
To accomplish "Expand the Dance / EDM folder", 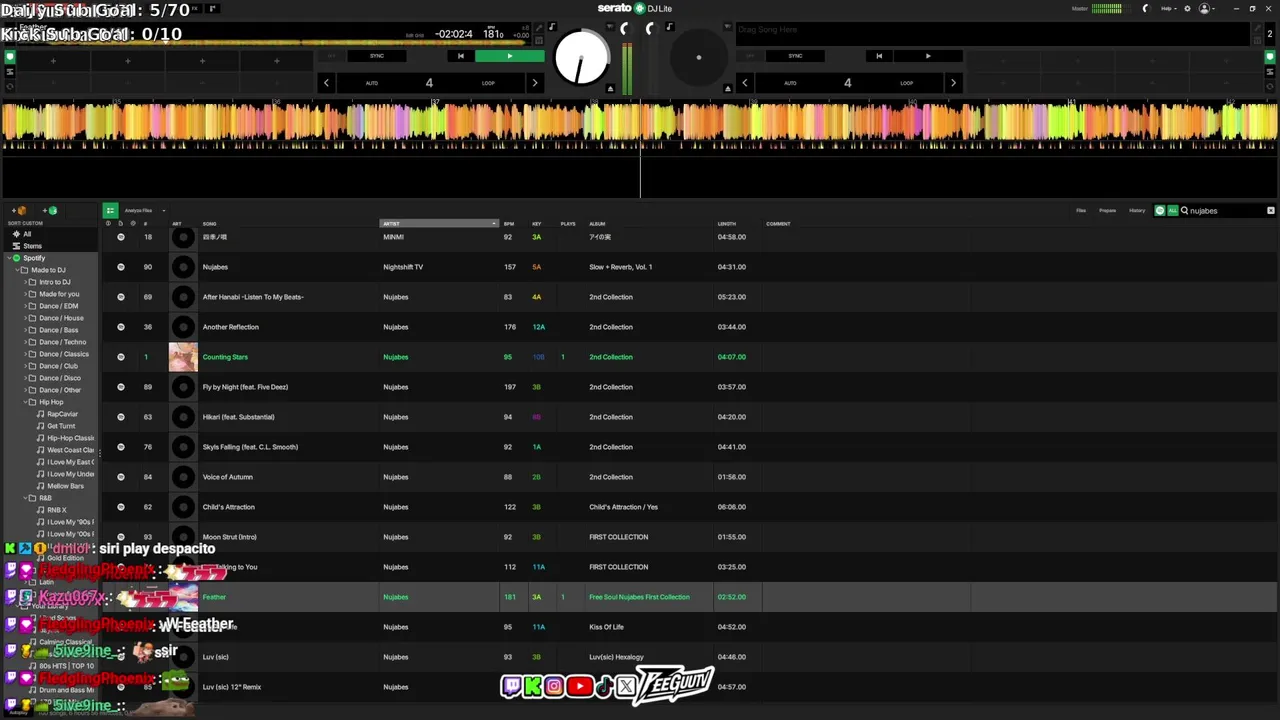I will point(25,306).
